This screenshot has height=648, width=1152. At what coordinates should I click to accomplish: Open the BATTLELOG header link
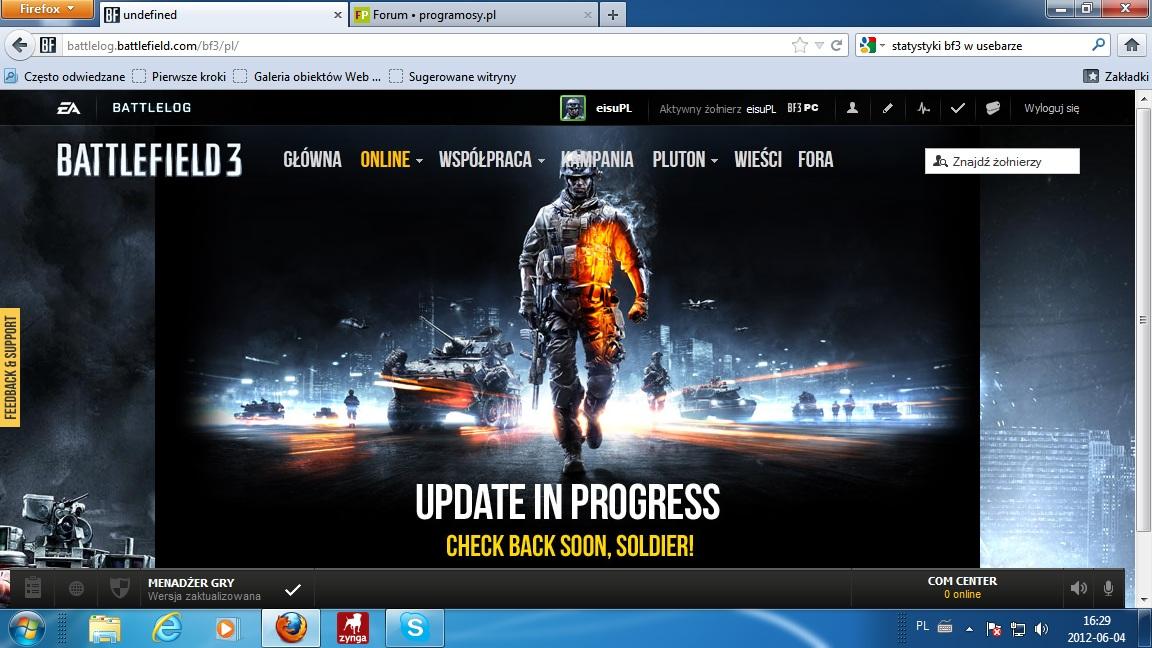tap(151, 107)
